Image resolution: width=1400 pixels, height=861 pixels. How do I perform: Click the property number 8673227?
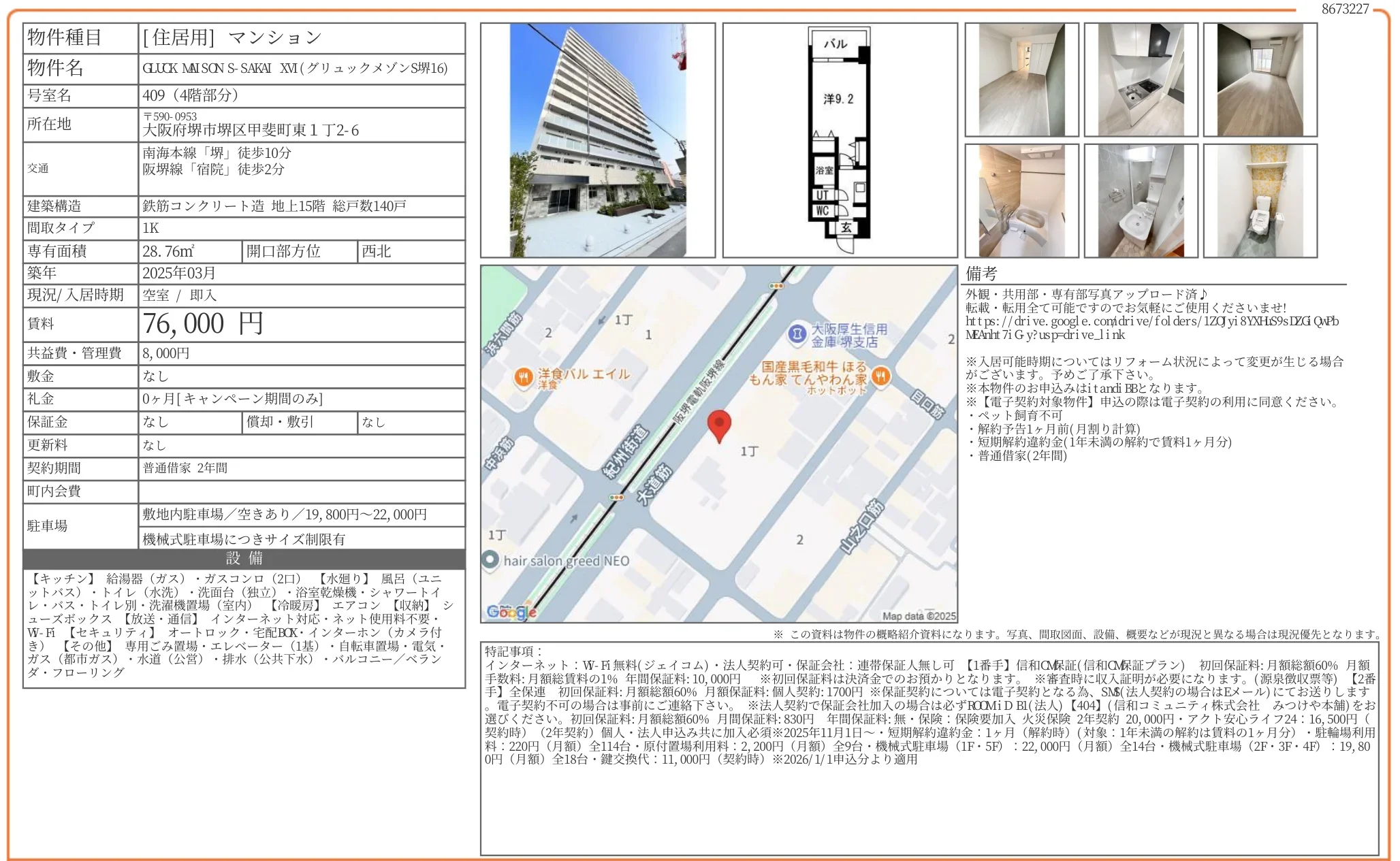coord(1344,9)
